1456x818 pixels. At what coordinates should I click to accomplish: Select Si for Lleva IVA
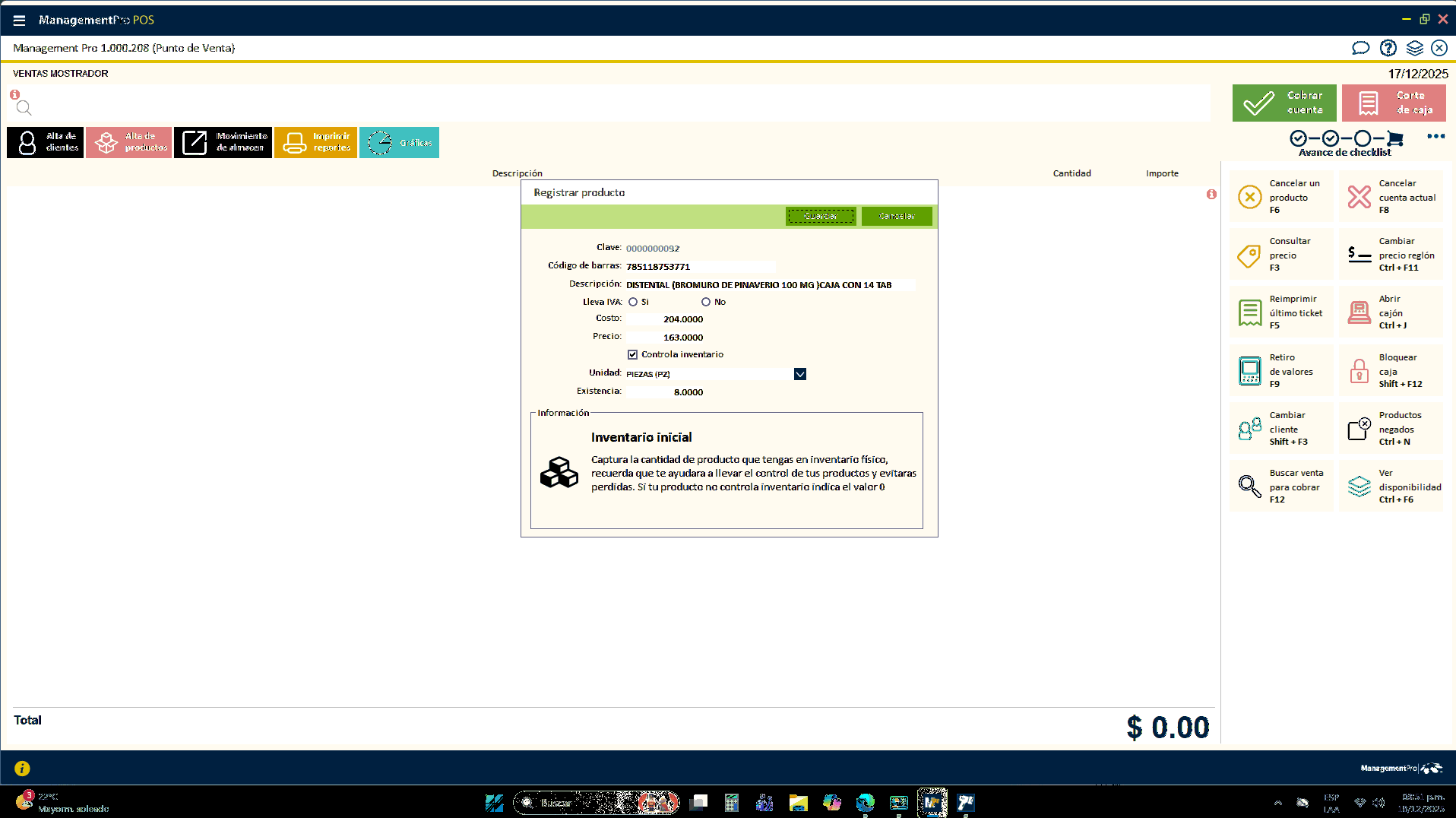[633, 302]
